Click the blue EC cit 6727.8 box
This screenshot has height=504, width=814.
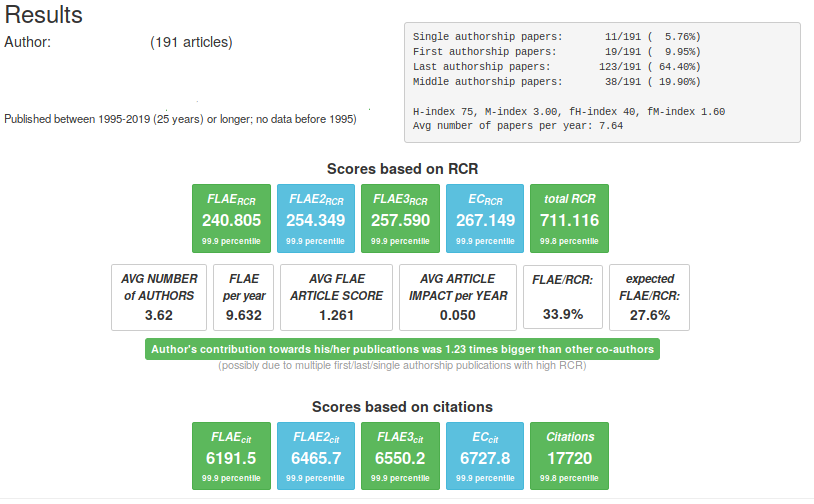click(x=484, y=456)
